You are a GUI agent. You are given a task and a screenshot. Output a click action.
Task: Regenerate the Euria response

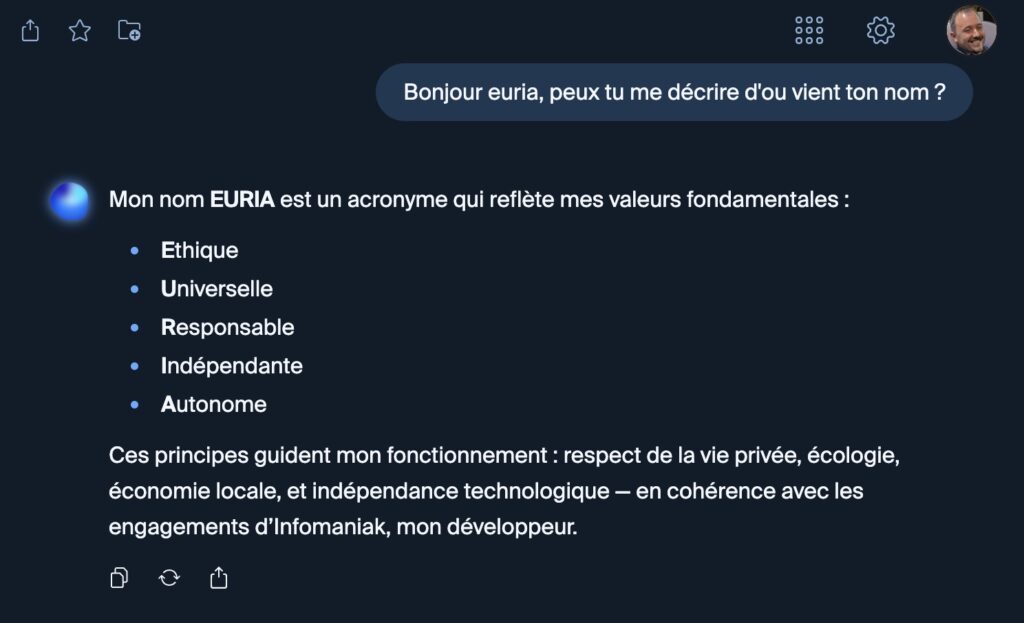169,578
